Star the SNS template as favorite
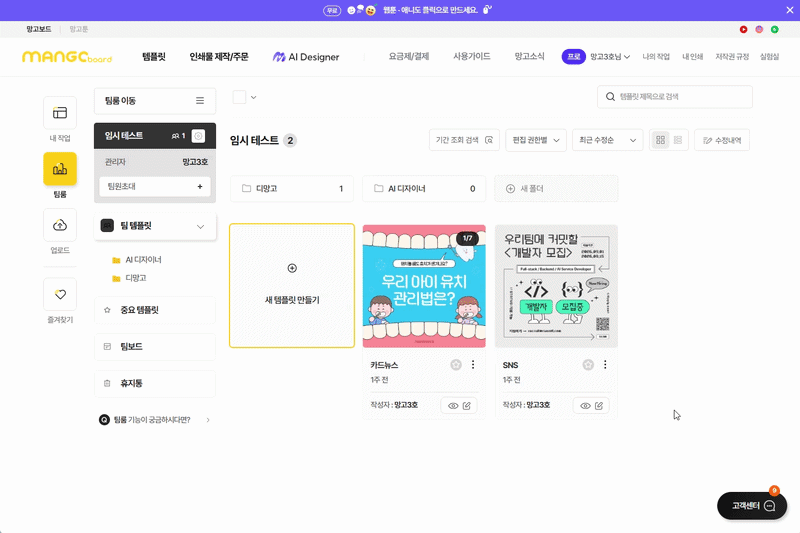 click(x=588, y=365)
